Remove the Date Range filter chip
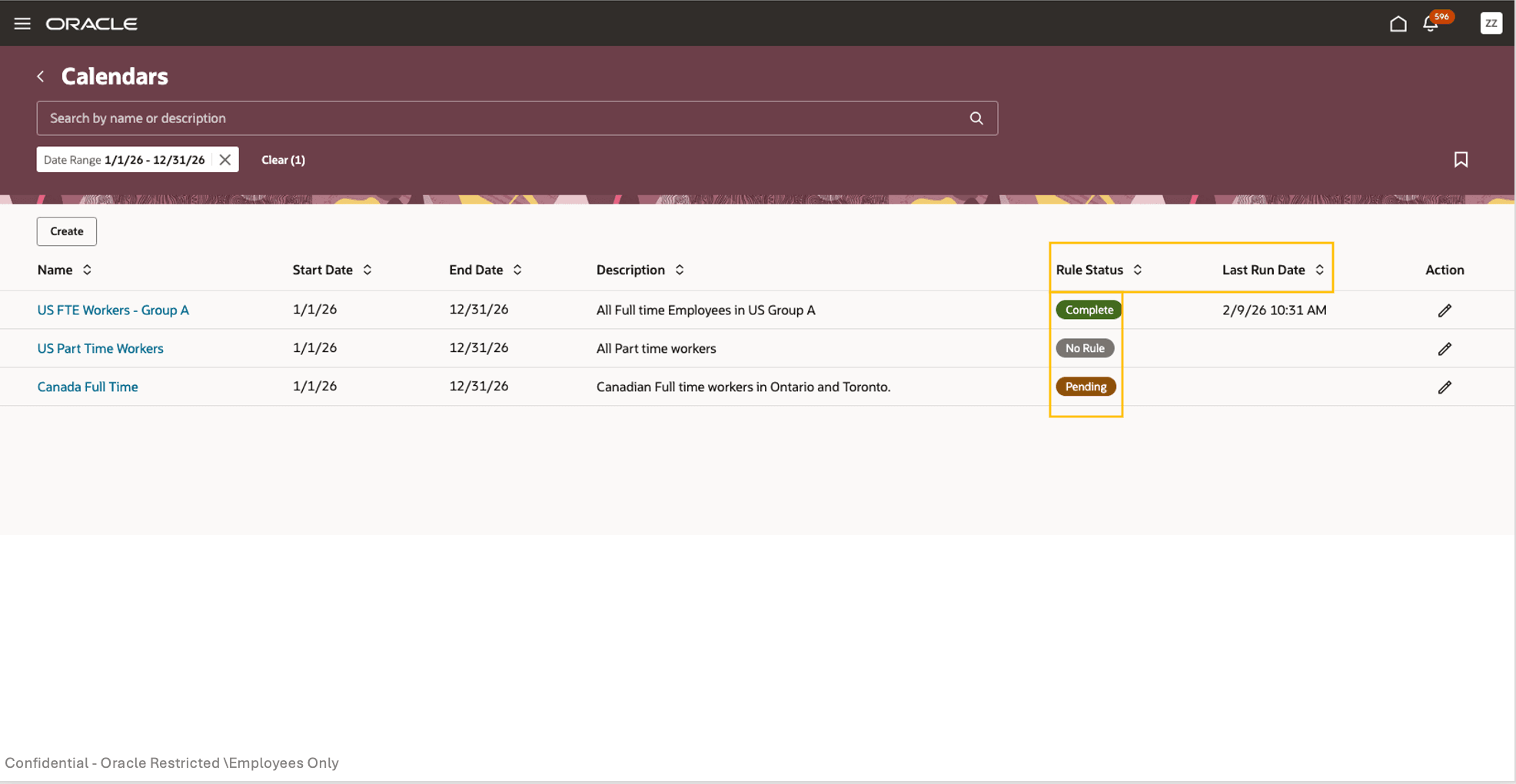The width and height of the screenshot is (1516, 784). tap(225, 160)
